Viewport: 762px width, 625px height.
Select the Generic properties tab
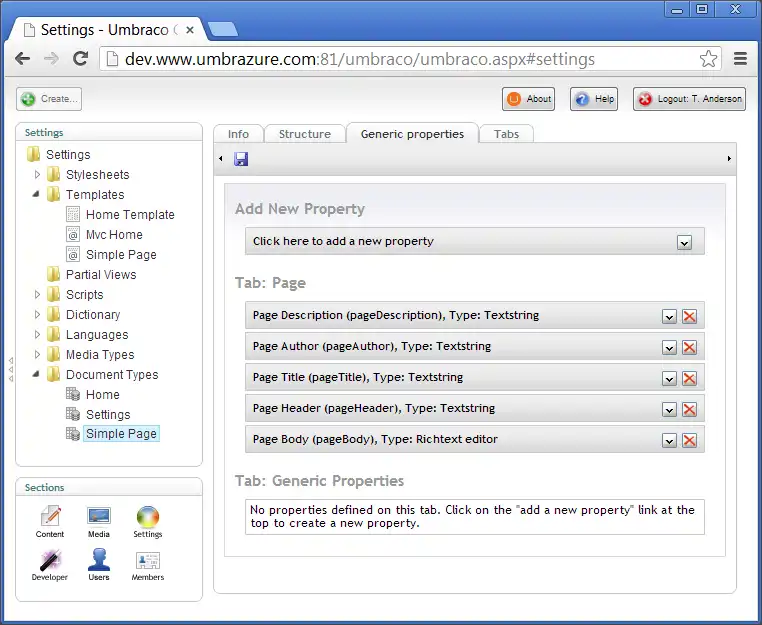(x=412, y=134)
